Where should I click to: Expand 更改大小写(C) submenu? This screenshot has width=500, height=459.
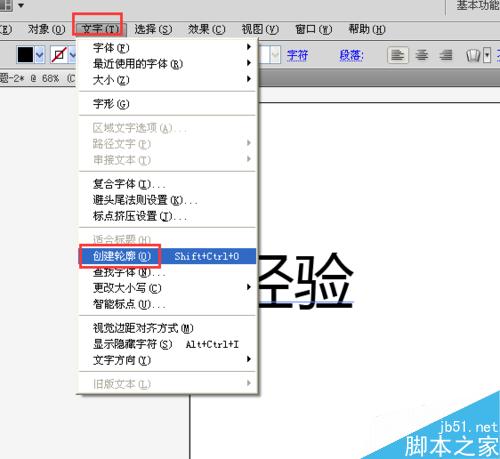pyautogui.click(x=167, y=287)
